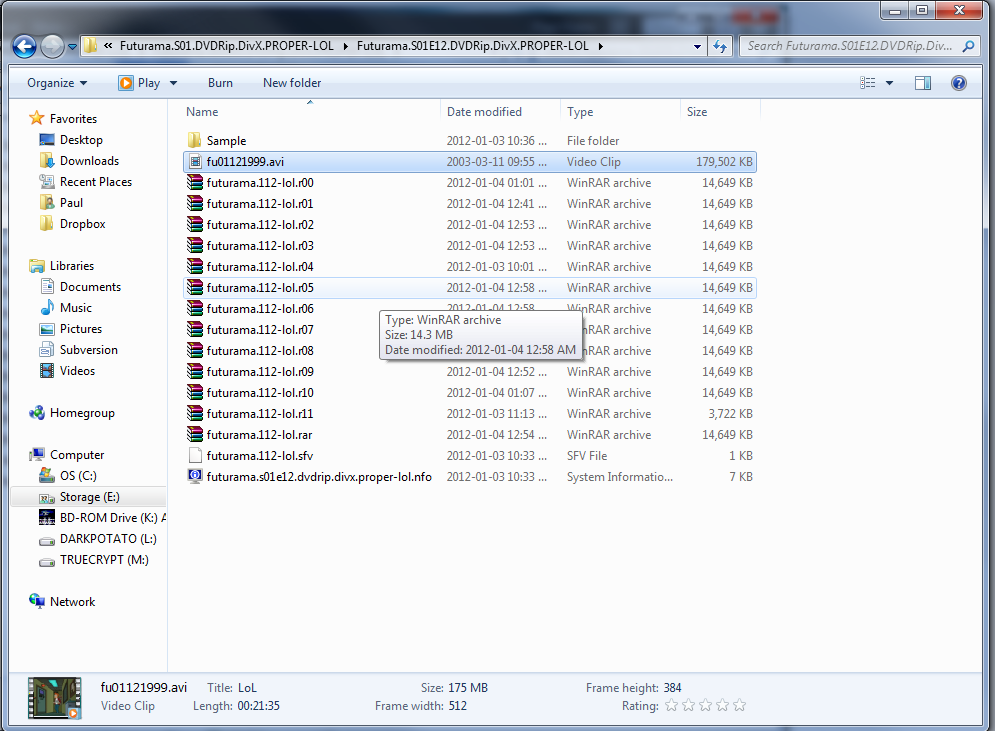
Task: Click the Forward navigation arrow
Action: 52,46
